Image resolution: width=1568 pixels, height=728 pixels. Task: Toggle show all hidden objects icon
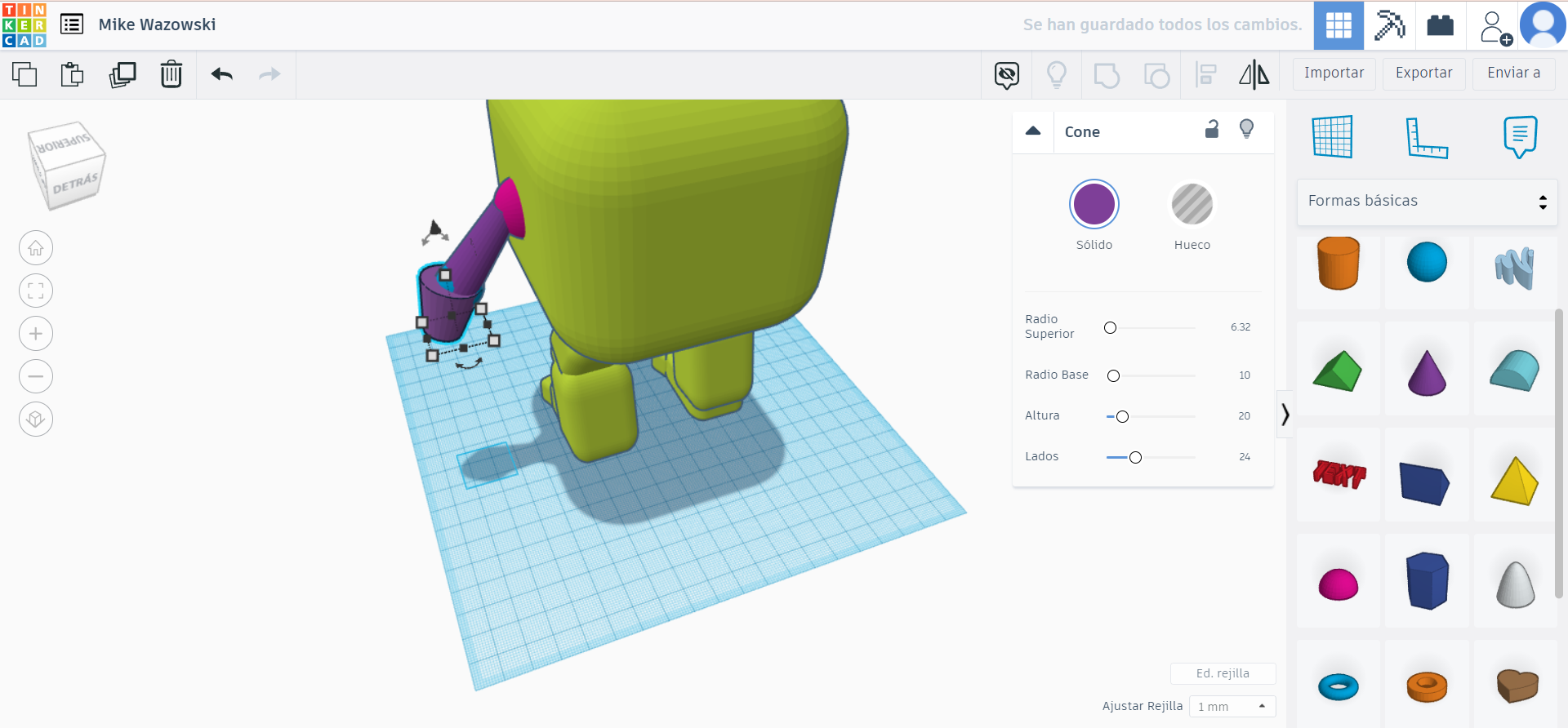pyautogui.click(x=1007, y=75)
